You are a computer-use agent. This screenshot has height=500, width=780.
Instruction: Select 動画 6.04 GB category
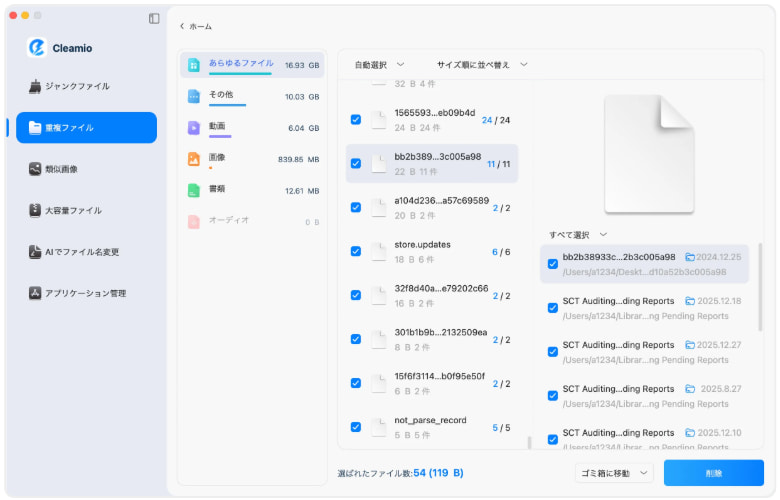coord(252,128)
